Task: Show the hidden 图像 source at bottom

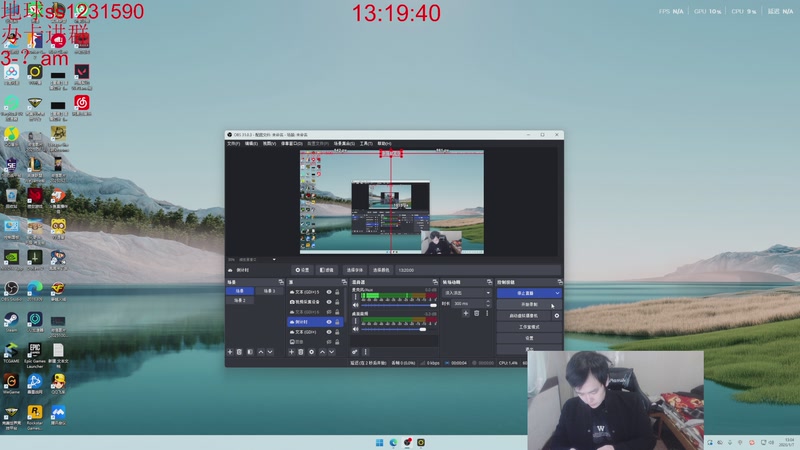Action: pyautogui.click(x=329, y=342)
